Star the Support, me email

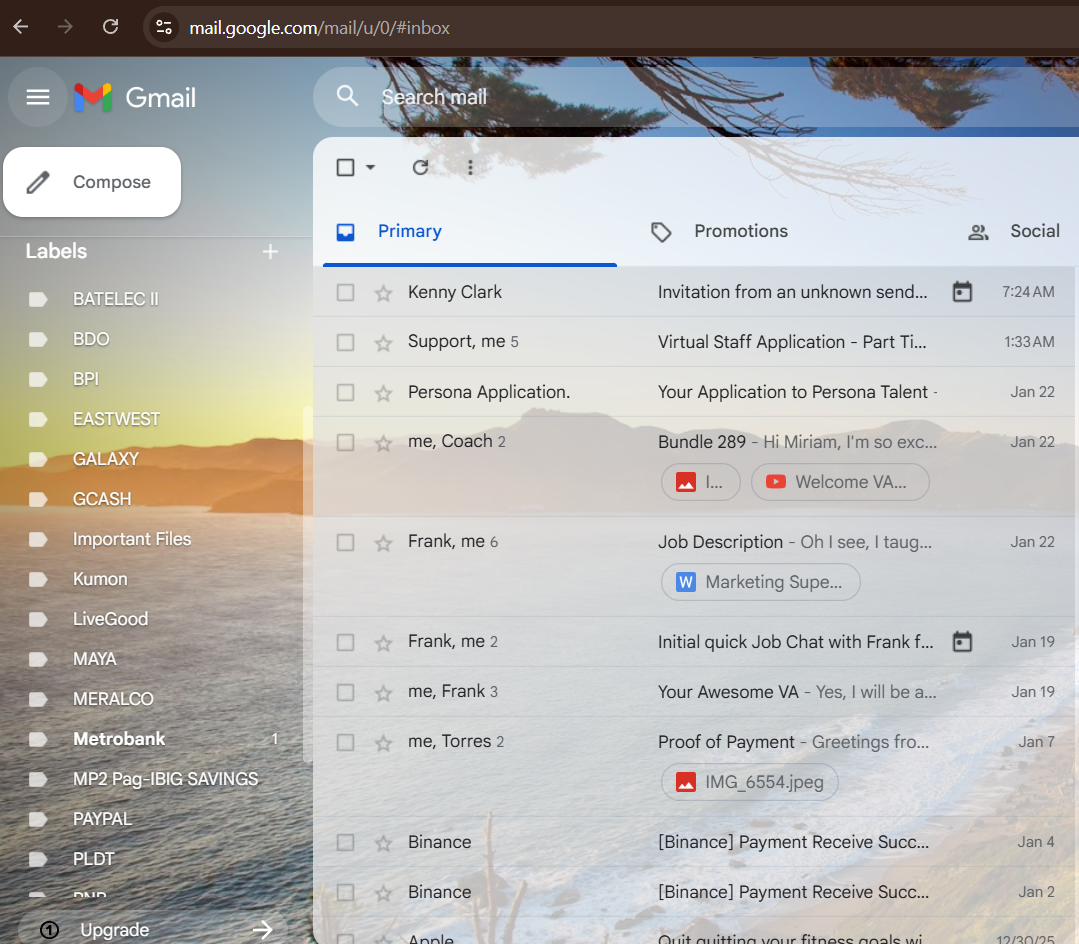tap(383, 343)
